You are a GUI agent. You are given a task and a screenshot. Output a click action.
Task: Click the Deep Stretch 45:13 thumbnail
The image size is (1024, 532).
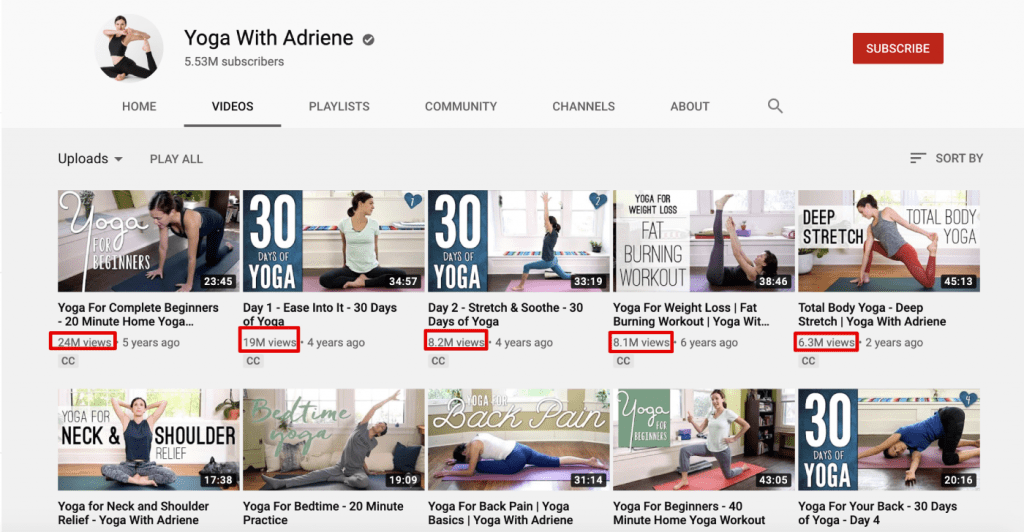coord(889,241)
